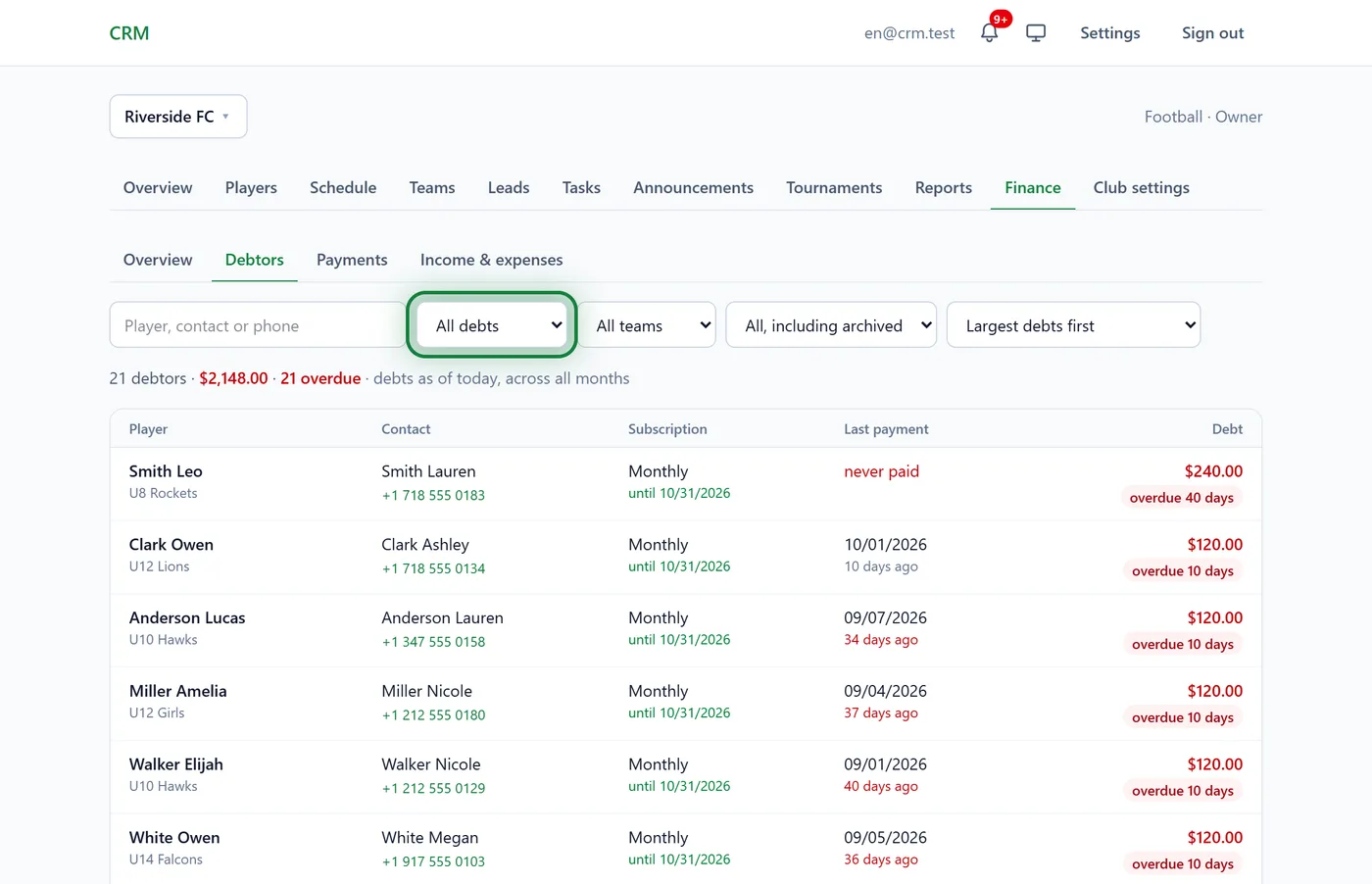Screen dimensions: 1372x884
Task: Open the Payments sub-tab
Action: pyautogui.click(x=352, y=260)
